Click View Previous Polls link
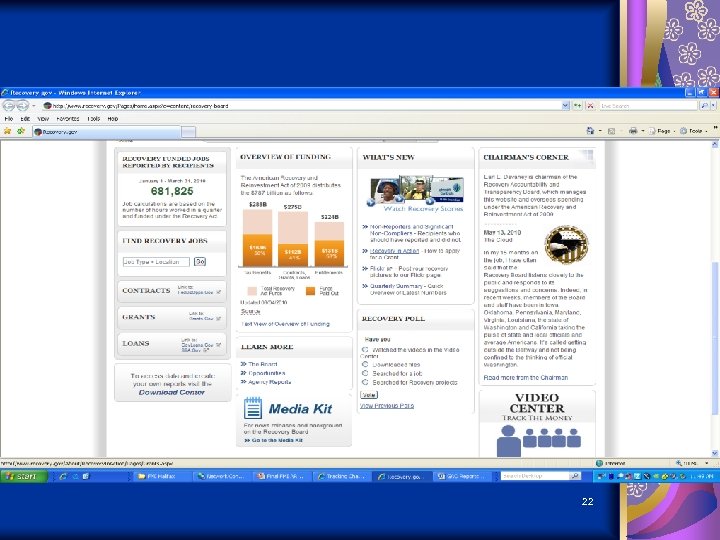This screenshot has height=540, width=720. [x=387, y=406]
